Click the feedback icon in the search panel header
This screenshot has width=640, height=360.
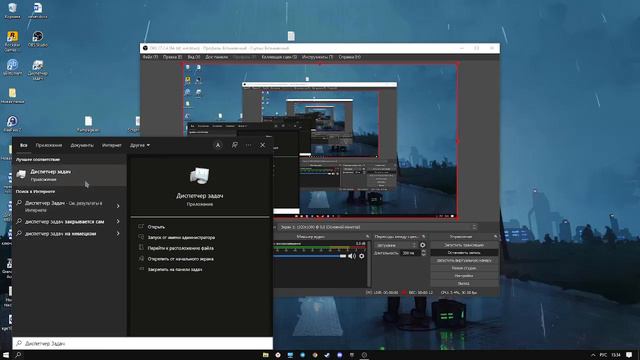tap(235, 145)
